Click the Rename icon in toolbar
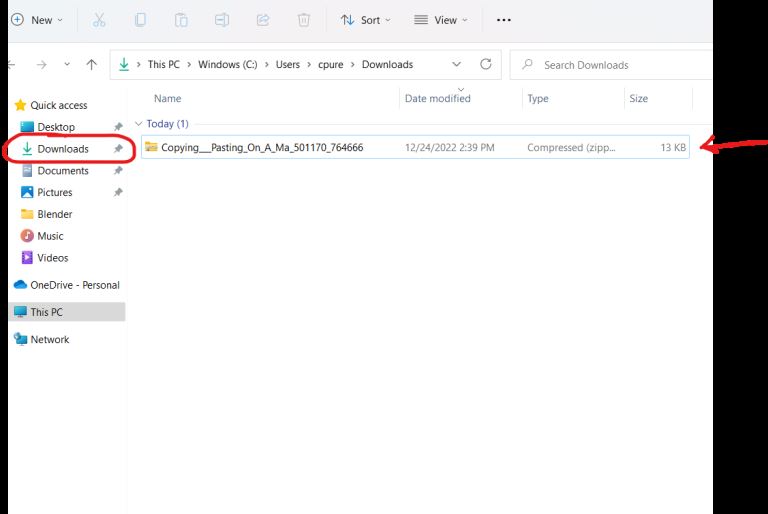768x514 pixels. click(x=222, y=20)
